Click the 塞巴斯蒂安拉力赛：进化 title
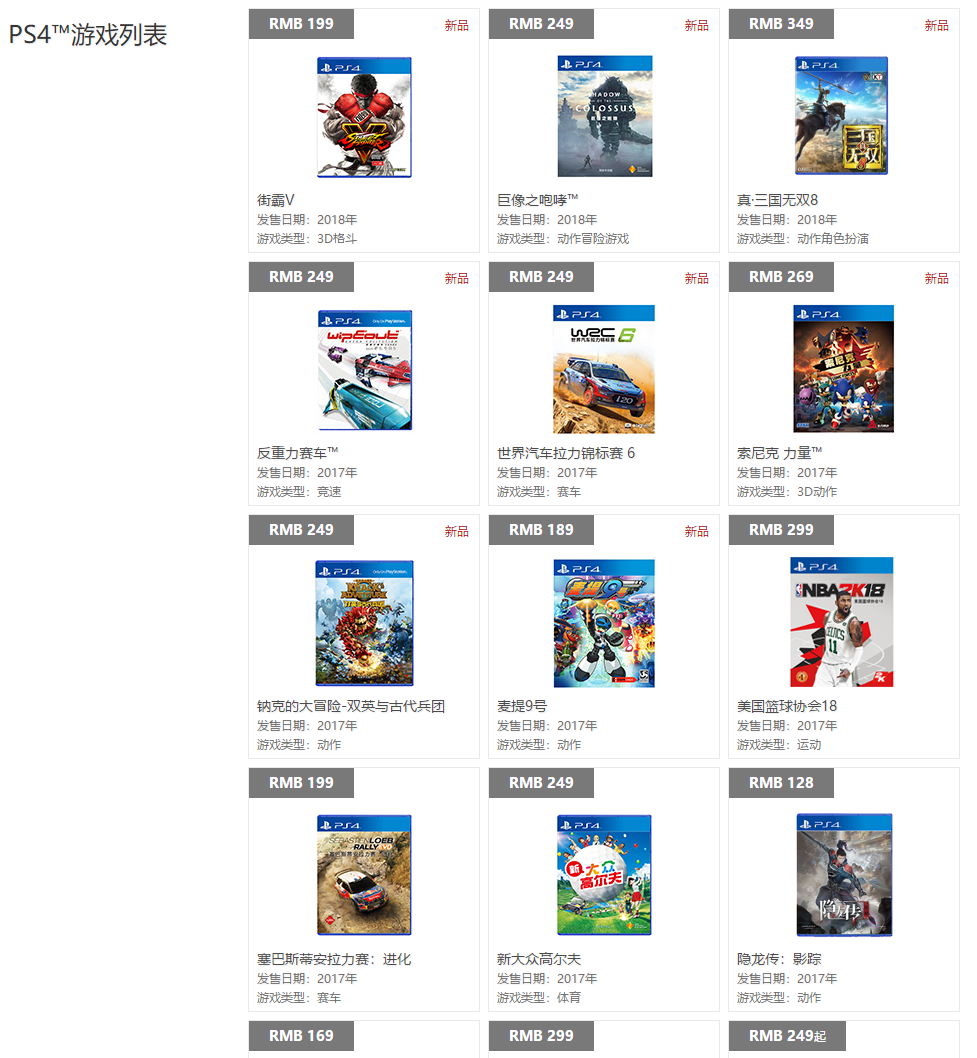 point(334,959)
